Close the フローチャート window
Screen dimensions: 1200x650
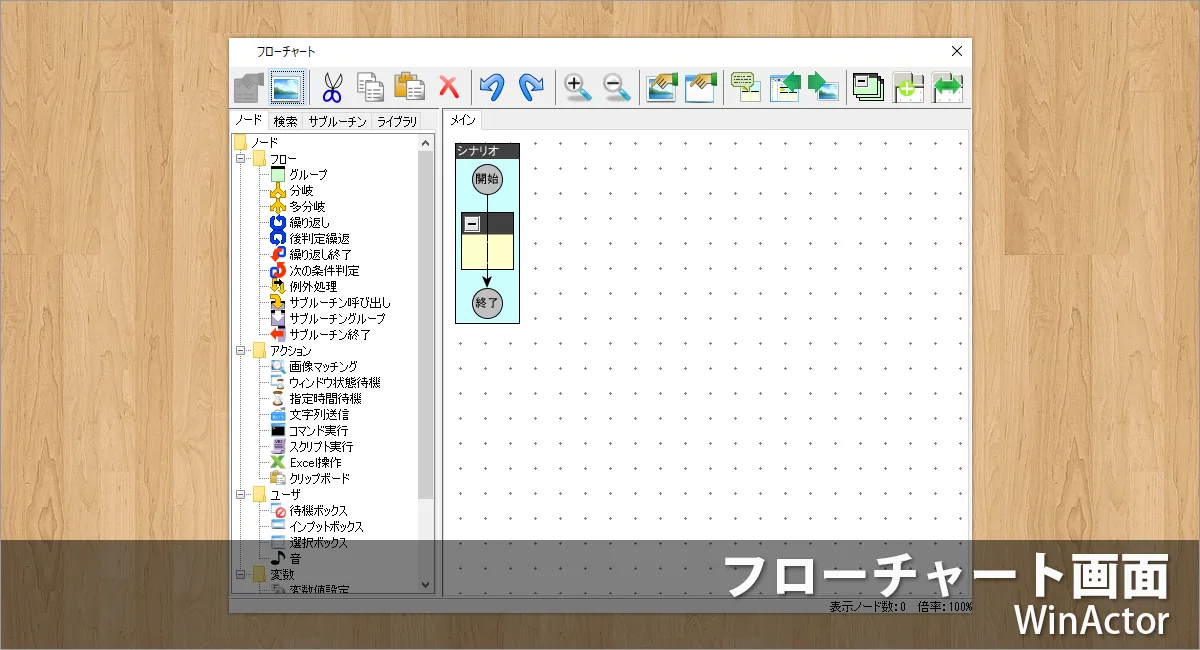[x=956, y=51]
